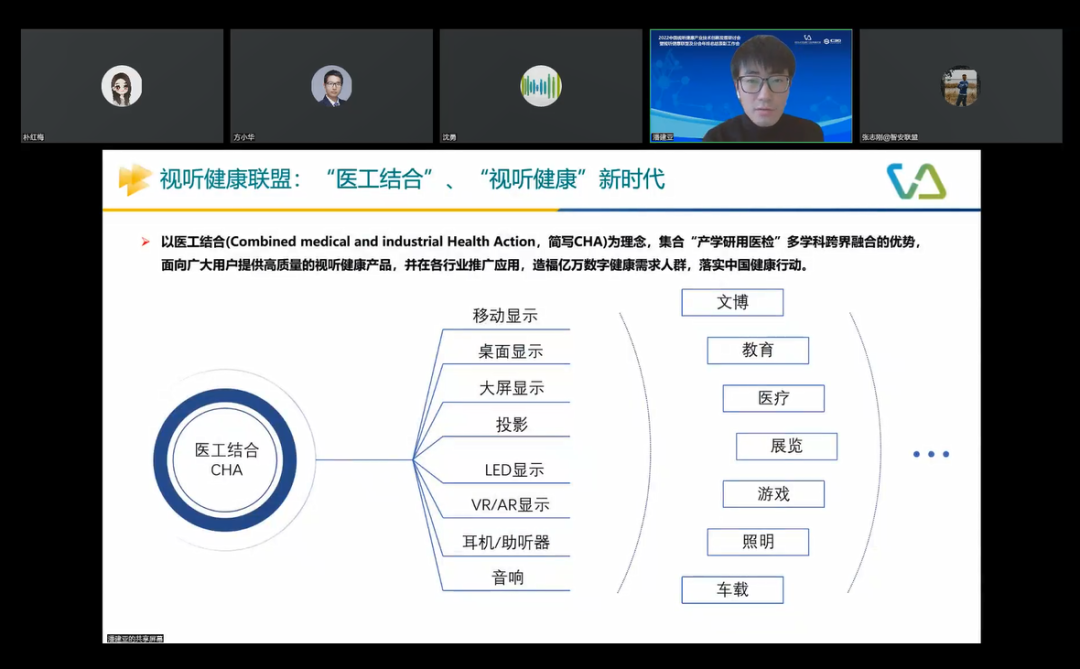Click the yellow arrow icon beside slide title
1080x669 pixels.
pyautogui.click(x=135, y=180)
